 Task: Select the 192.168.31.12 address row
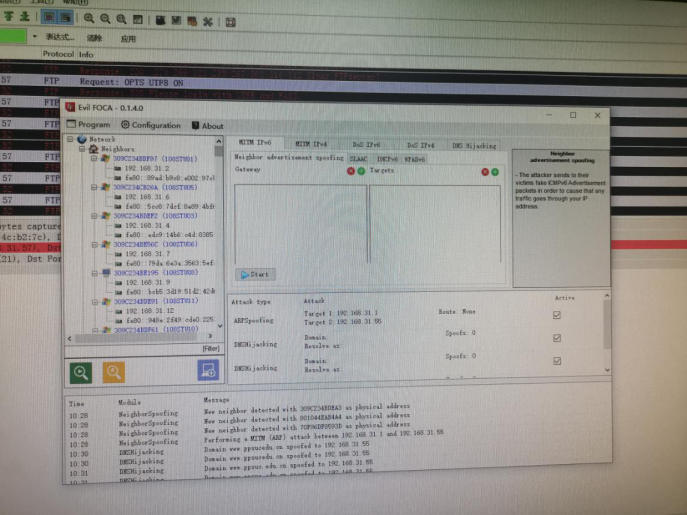point(149,311)
